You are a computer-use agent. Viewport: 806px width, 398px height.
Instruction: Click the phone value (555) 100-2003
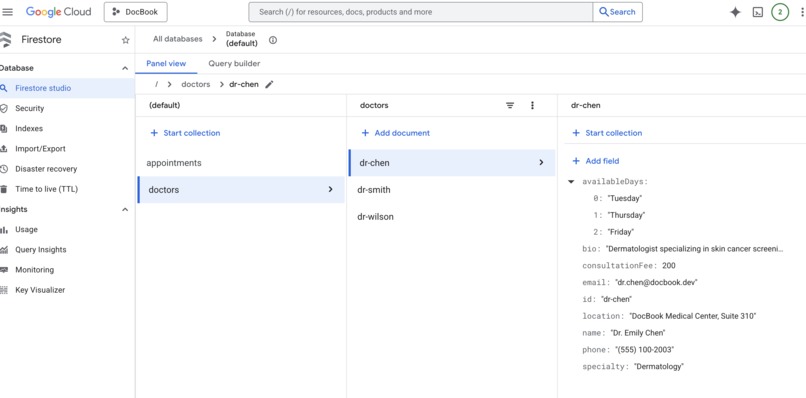[x=644, y=350]
